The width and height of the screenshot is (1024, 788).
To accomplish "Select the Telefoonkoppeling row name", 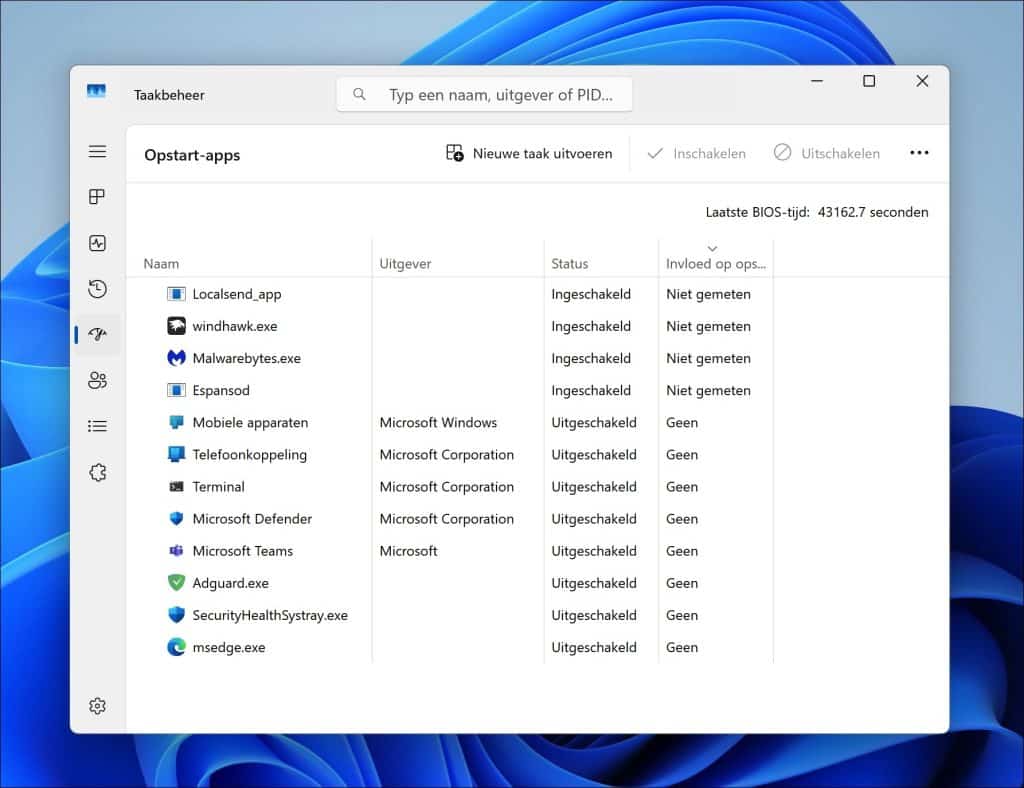I will pyautogui.click(x=249, y=454).
